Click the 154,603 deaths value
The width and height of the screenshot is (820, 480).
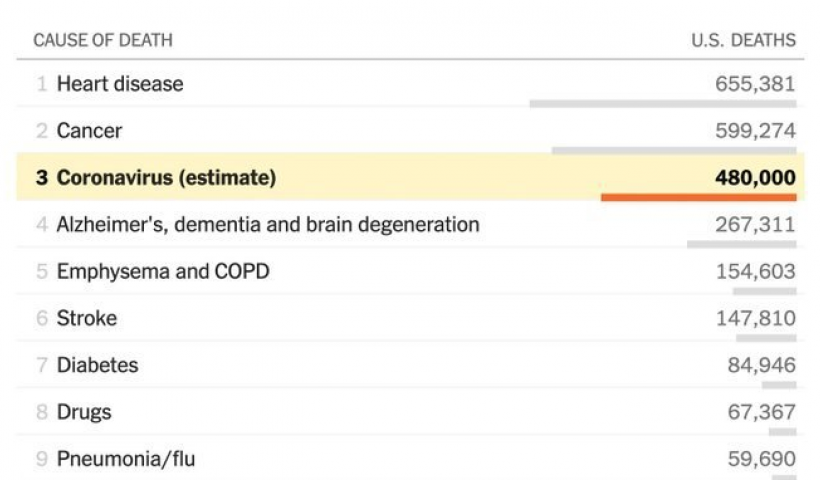click(x=755, y=271)
